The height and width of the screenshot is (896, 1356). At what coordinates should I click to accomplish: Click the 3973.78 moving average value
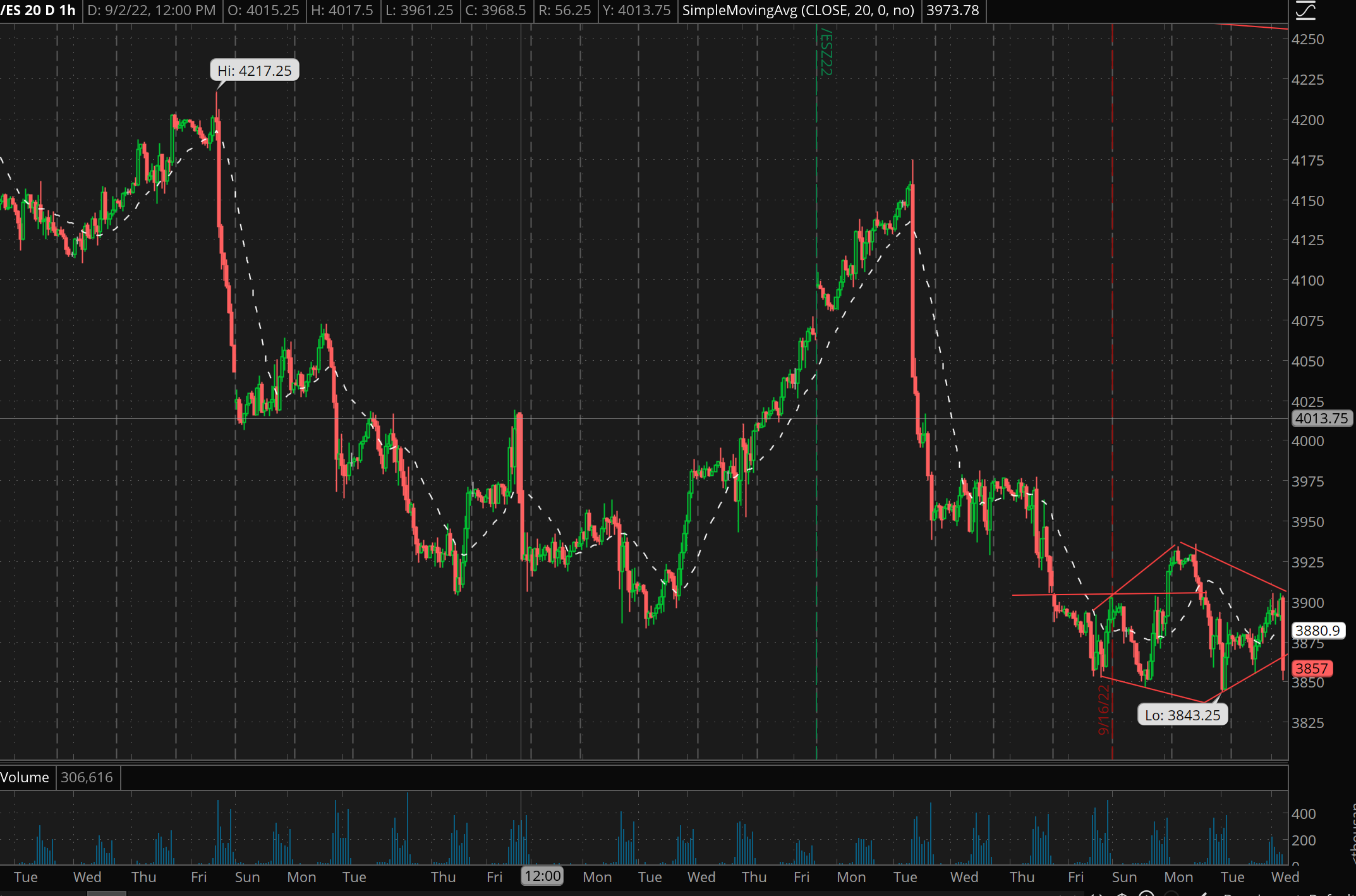tap(952, 10)
